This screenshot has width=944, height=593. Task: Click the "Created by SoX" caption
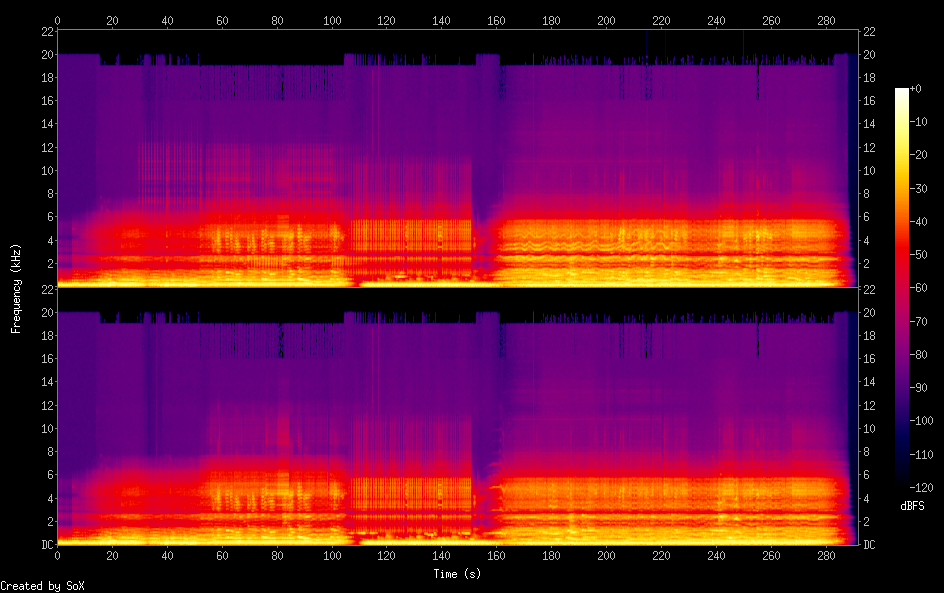click(x=42, y=586)
